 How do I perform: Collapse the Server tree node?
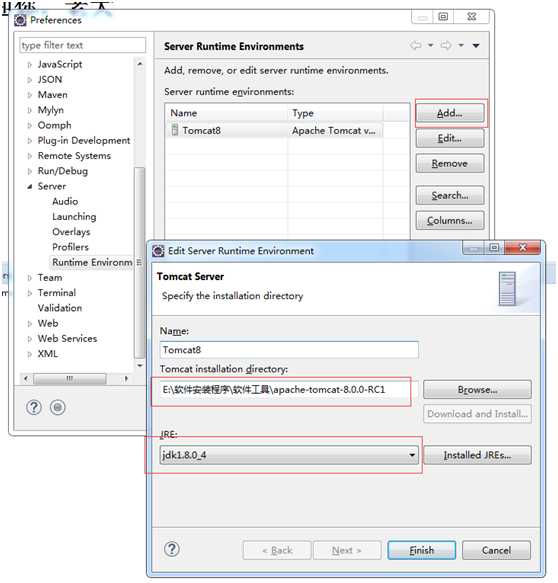[30, 187]
